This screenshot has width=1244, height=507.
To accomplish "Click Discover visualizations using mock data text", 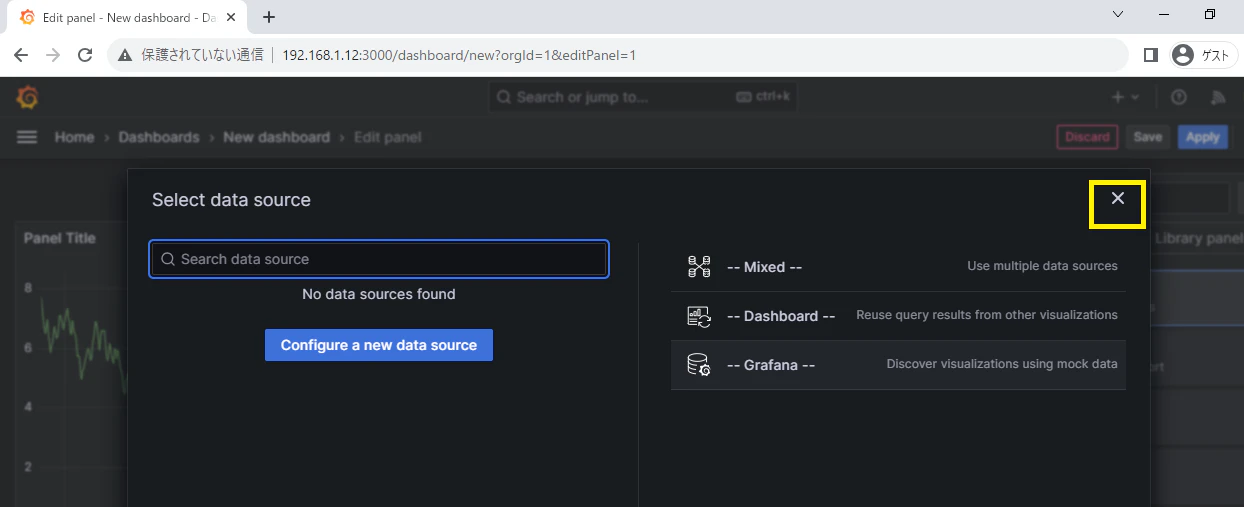I will coord(1002,364).
